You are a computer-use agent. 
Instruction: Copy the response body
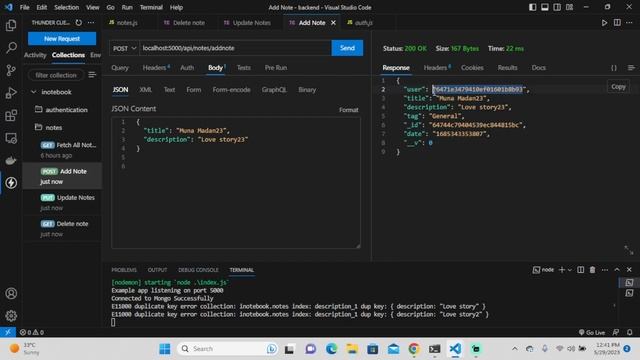[x=618, y=87]
